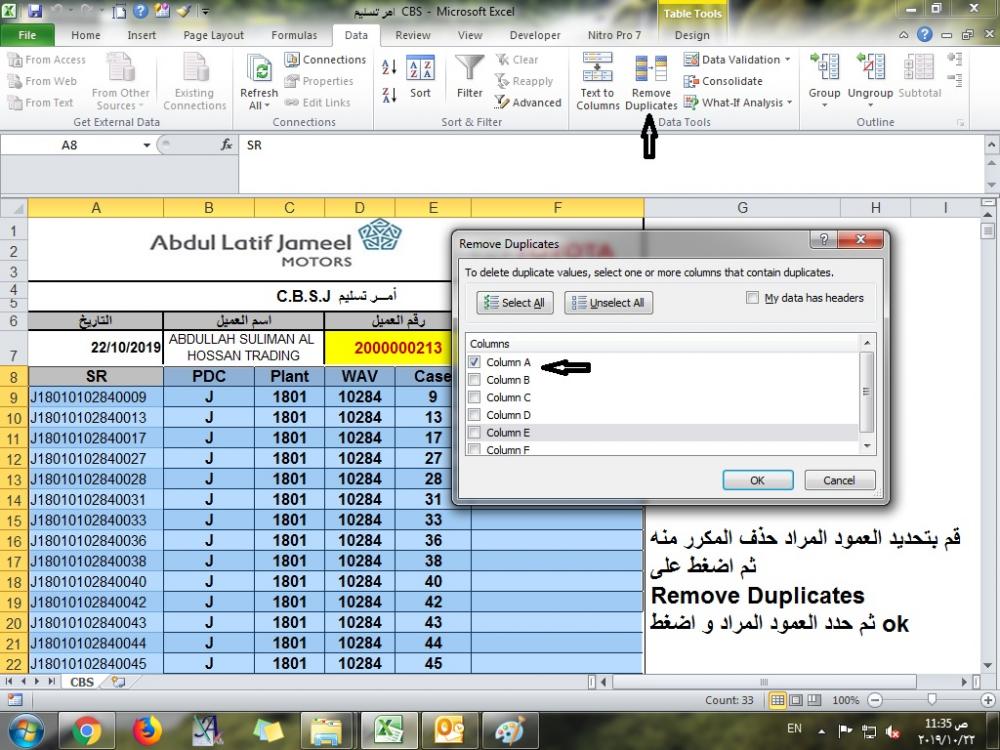Open Excel Help question icon
The height and width of the screenshot is (750, 1000).
[x=924, y=34]
